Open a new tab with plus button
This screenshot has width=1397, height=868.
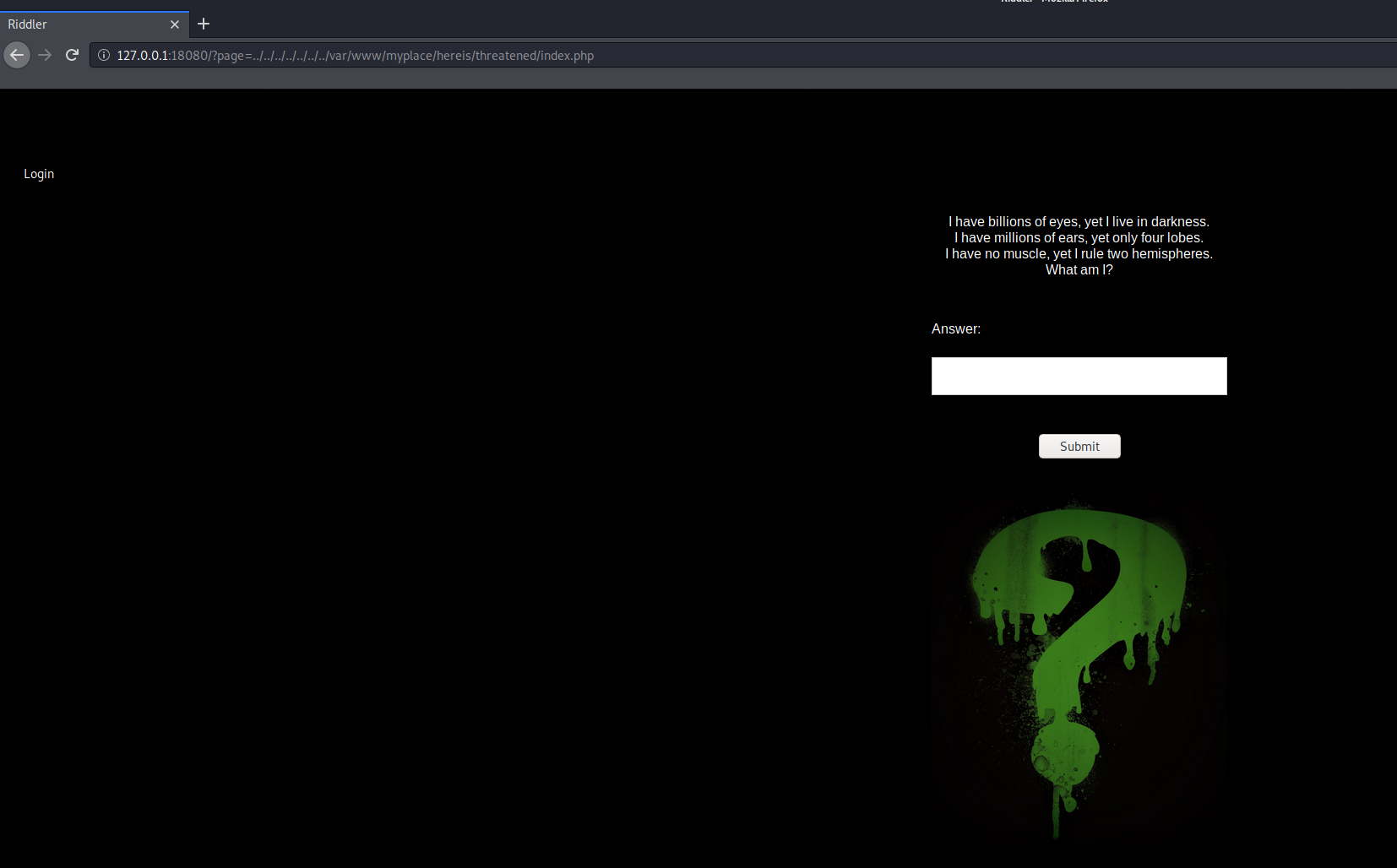click(204, 24)
